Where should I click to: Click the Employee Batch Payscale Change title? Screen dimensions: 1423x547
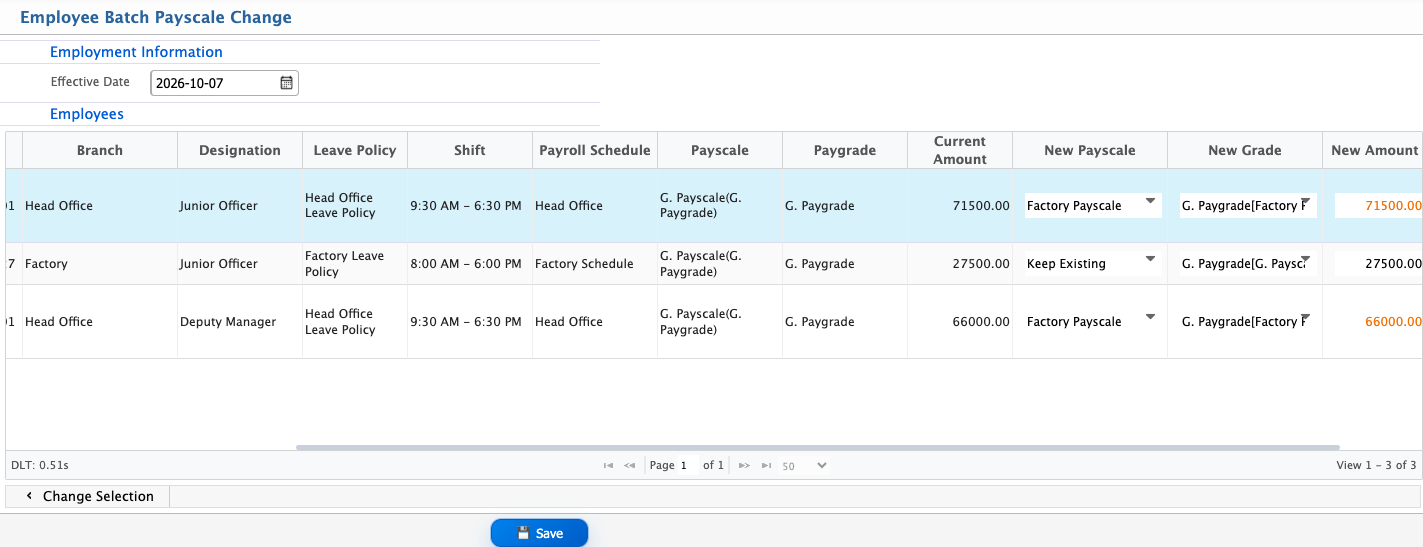click(x=156, y=18)
